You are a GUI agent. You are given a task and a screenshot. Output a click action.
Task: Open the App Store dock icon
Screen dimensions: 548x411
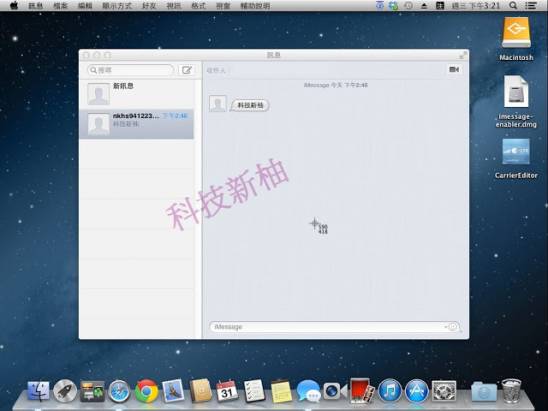(417, 391)
